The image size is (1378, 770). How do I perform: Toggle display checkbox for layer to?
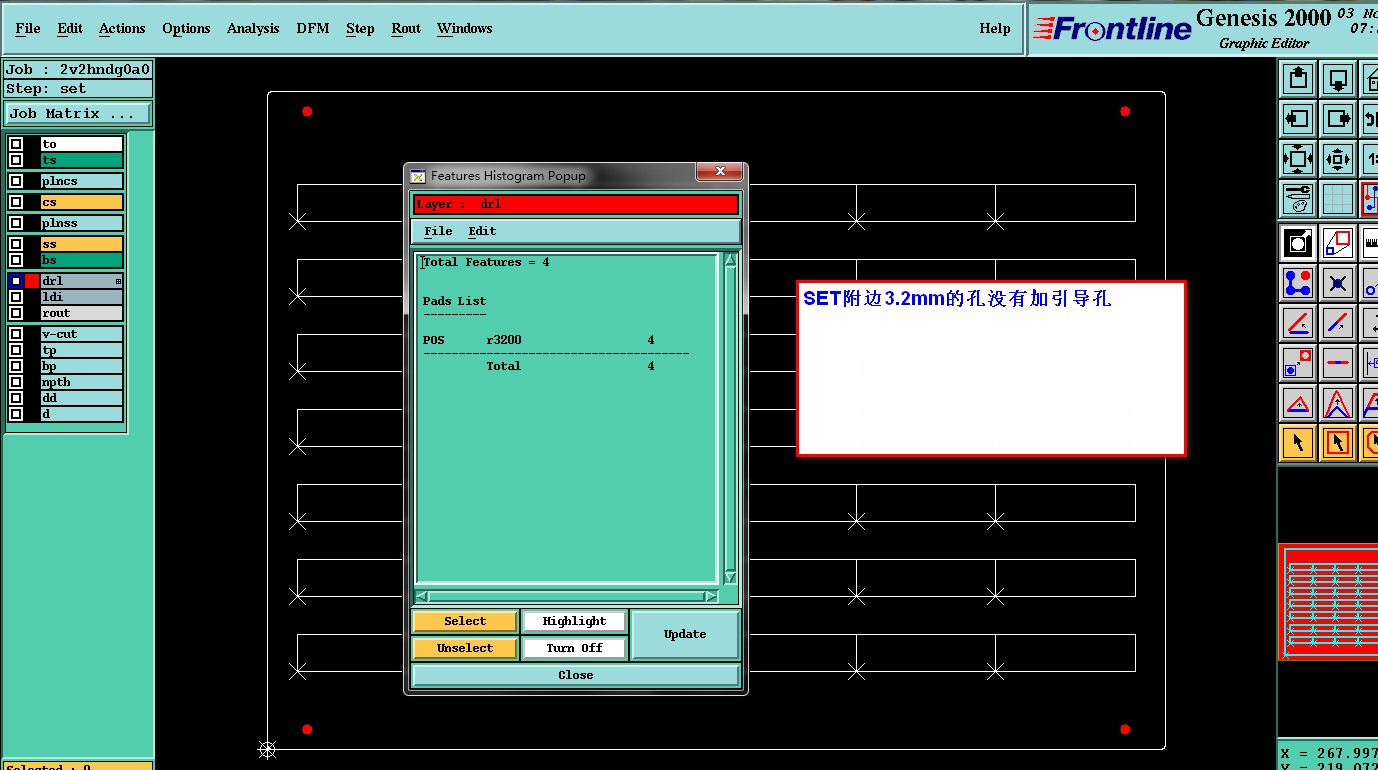click(x=16, y=144)
